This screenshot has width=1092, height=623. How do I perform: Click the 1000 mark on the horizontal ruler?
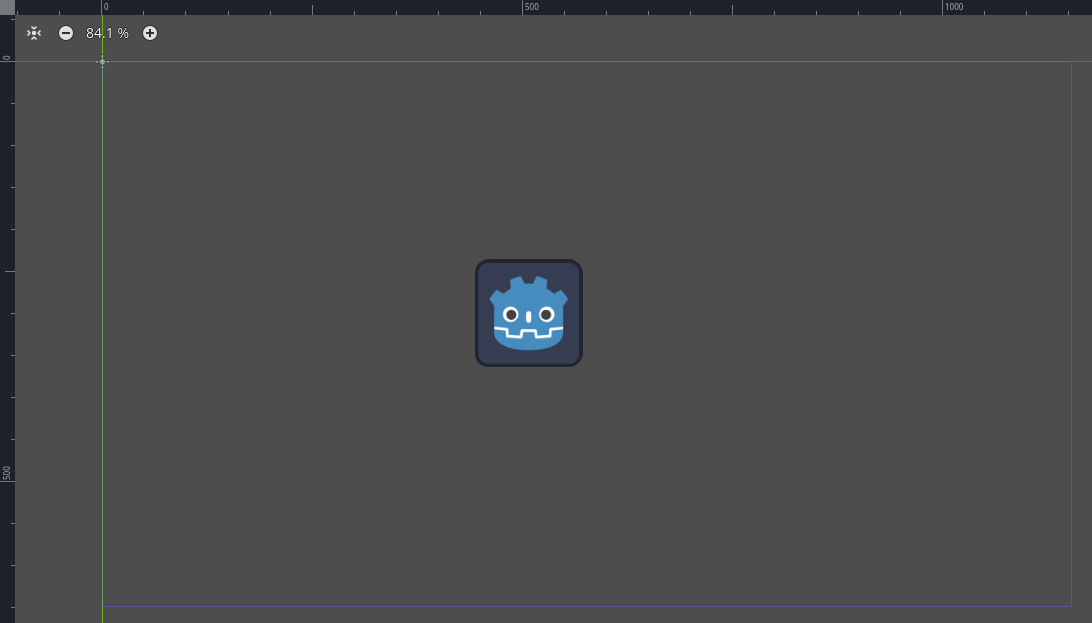click(952, 7)
